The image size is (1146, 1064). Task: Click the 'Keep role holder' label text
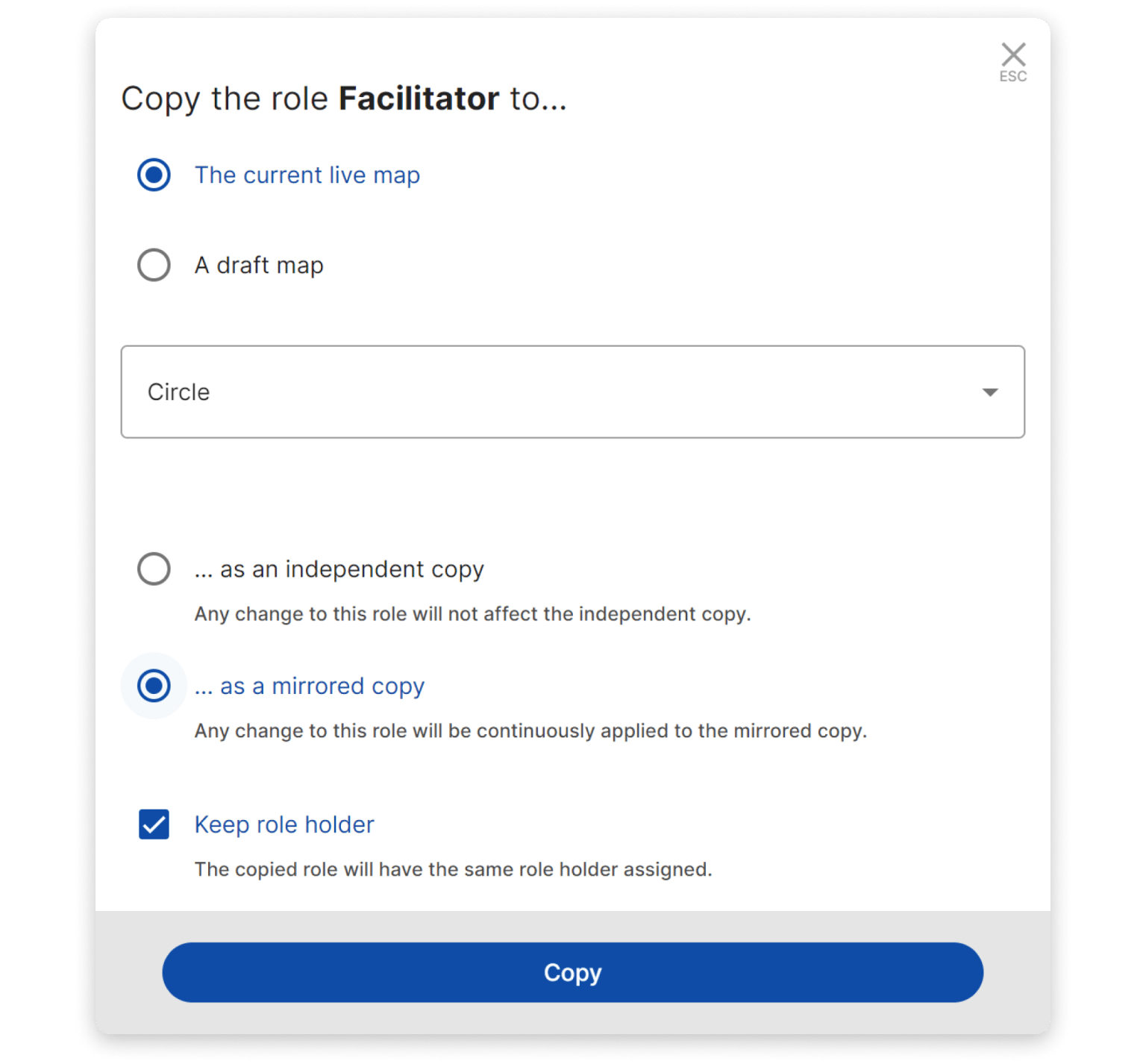click(284, 824)
